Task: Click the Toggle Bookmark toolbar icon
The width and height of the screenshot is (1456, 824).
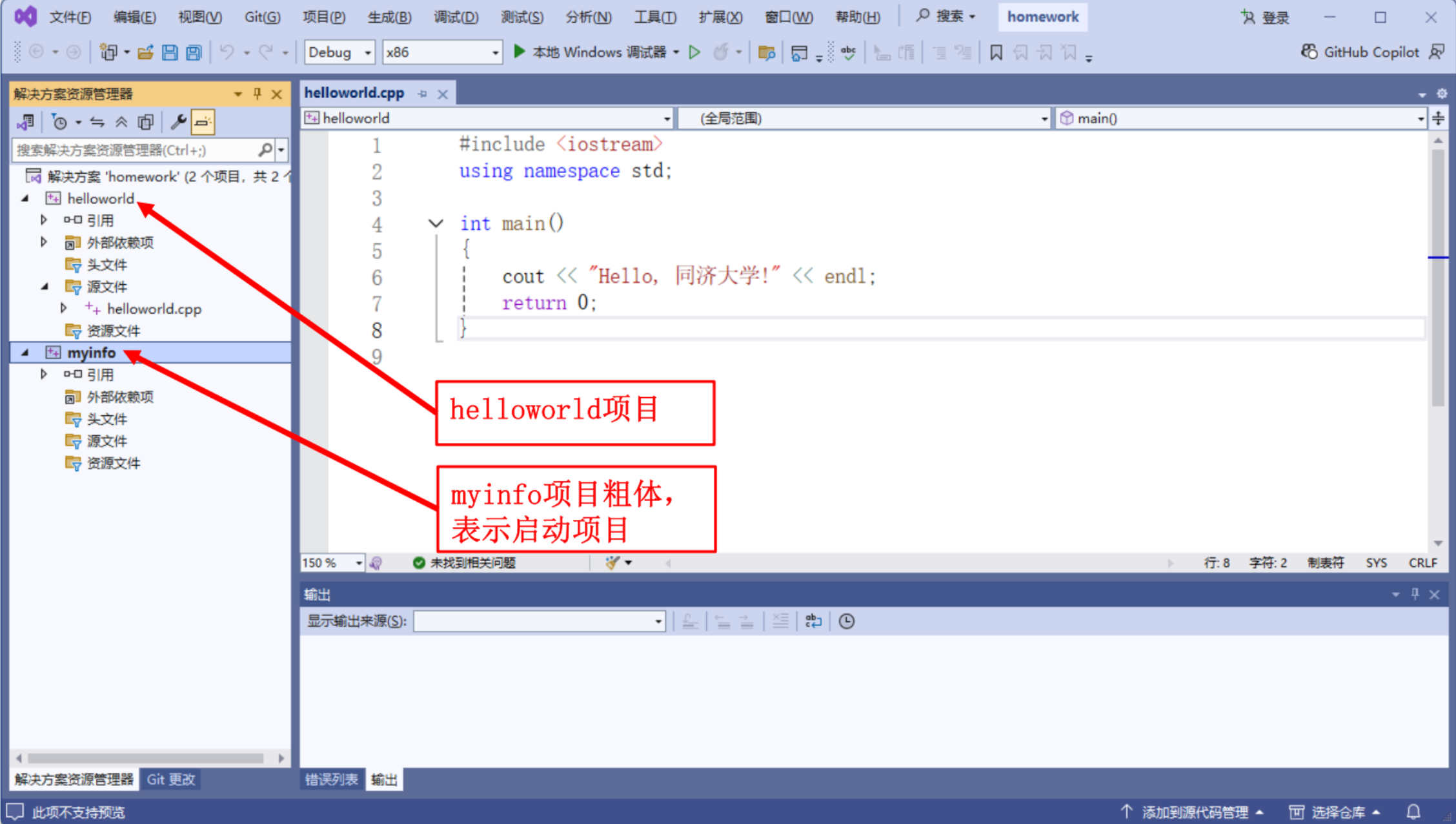Action: click(996, 52)
